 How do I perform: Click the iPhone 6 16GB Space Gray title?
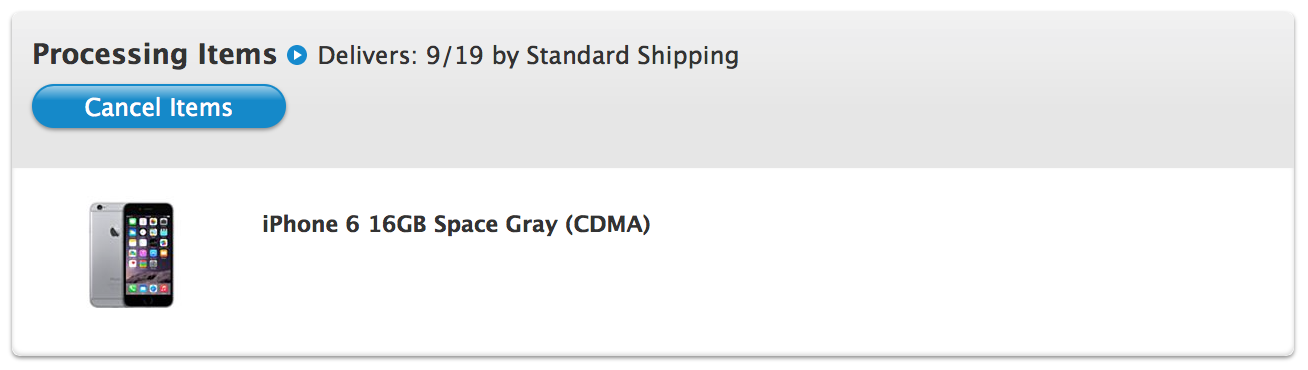[x=456, y=224]
